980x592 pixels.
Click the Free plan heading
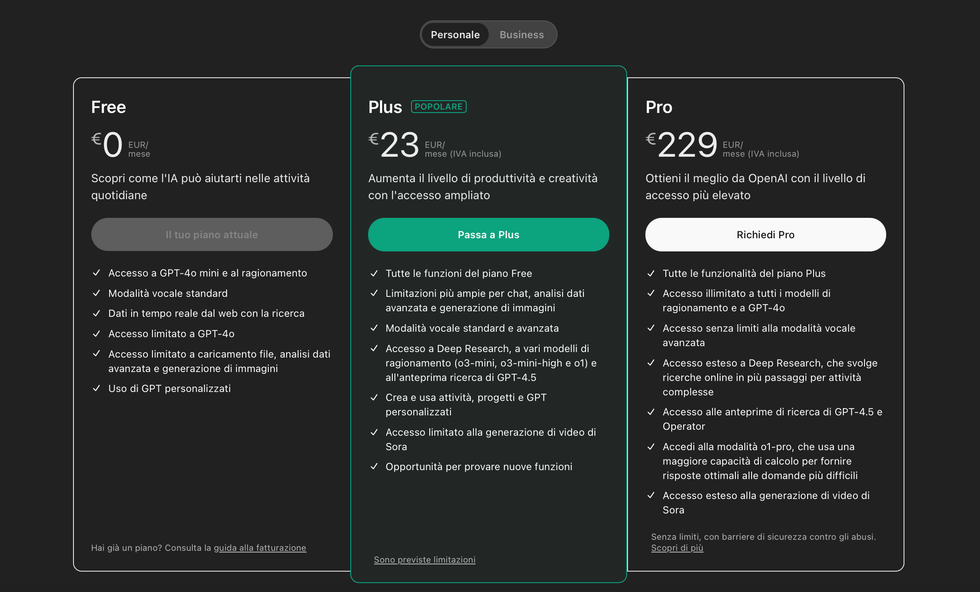point(108,108)
